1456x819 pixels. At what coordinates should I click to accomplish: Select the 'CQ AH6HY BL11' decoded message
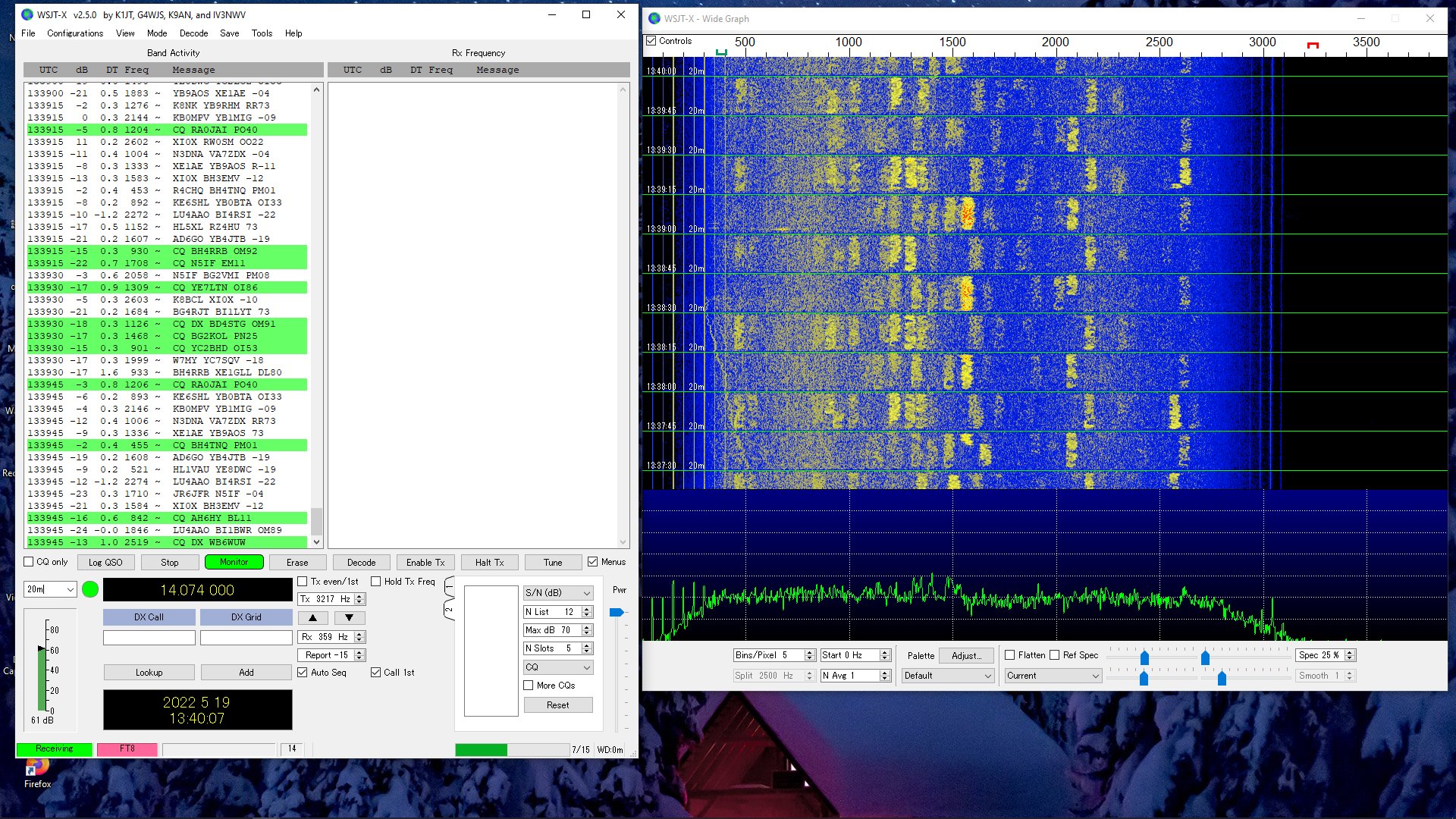coord(167,518)
